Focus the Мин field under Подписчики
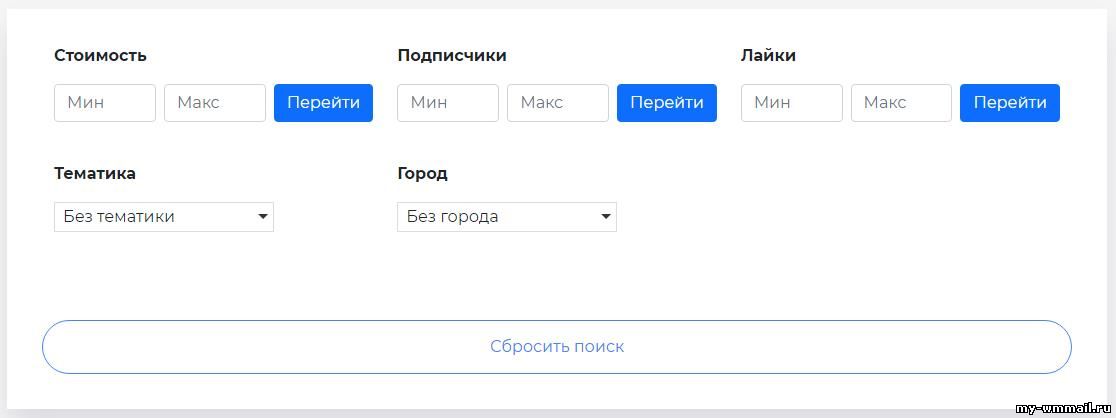Screen dimensions: 1116x418 [448, 103]
